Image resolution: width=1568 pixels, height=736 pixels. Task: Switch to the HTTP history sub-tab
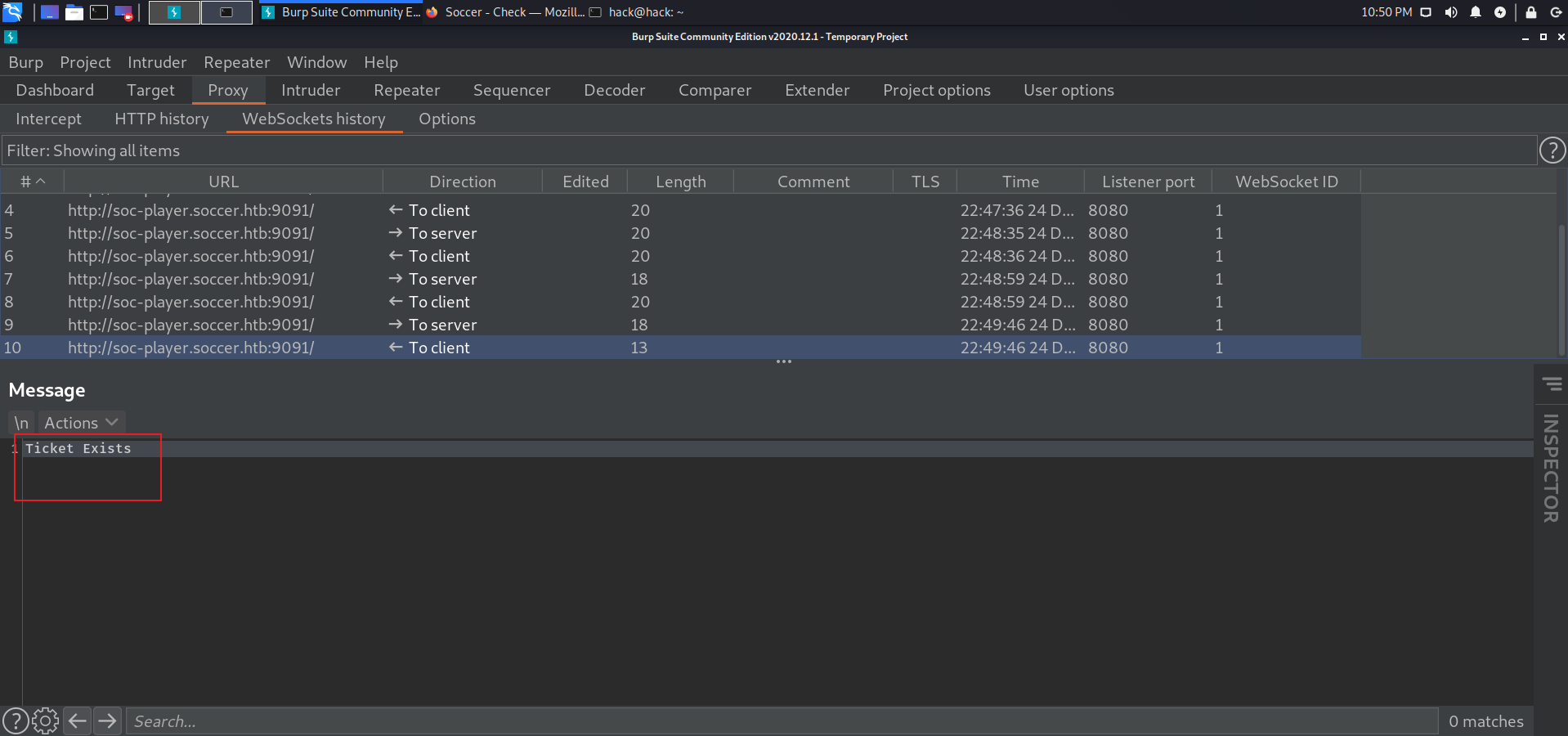162,119
